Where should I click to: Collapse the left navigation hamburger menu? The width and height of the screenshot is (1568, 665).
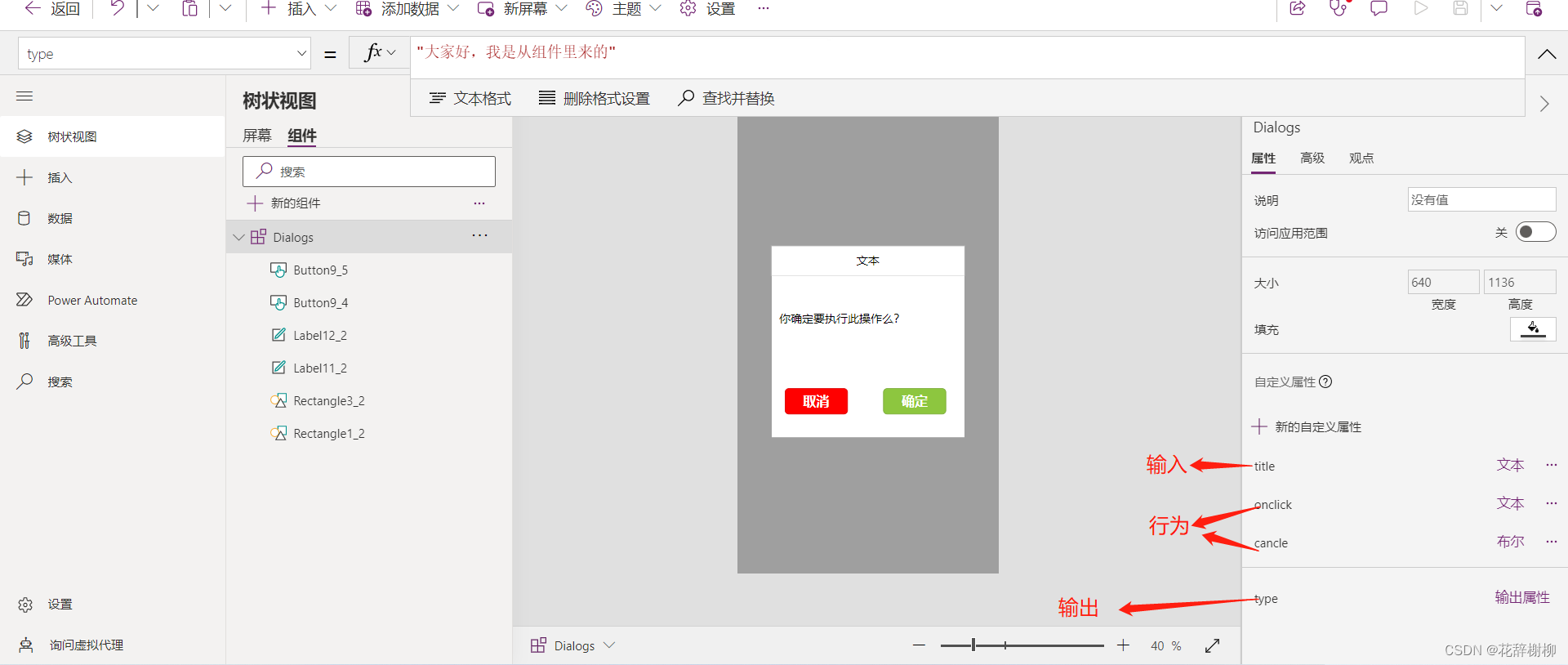(24, 96)
